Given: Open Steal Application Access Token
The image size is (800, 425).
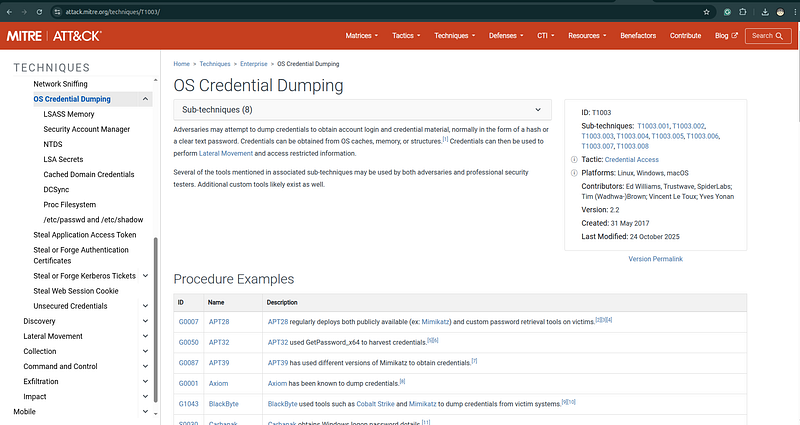Looking at the screenshot, I should (x=85, y=235).
